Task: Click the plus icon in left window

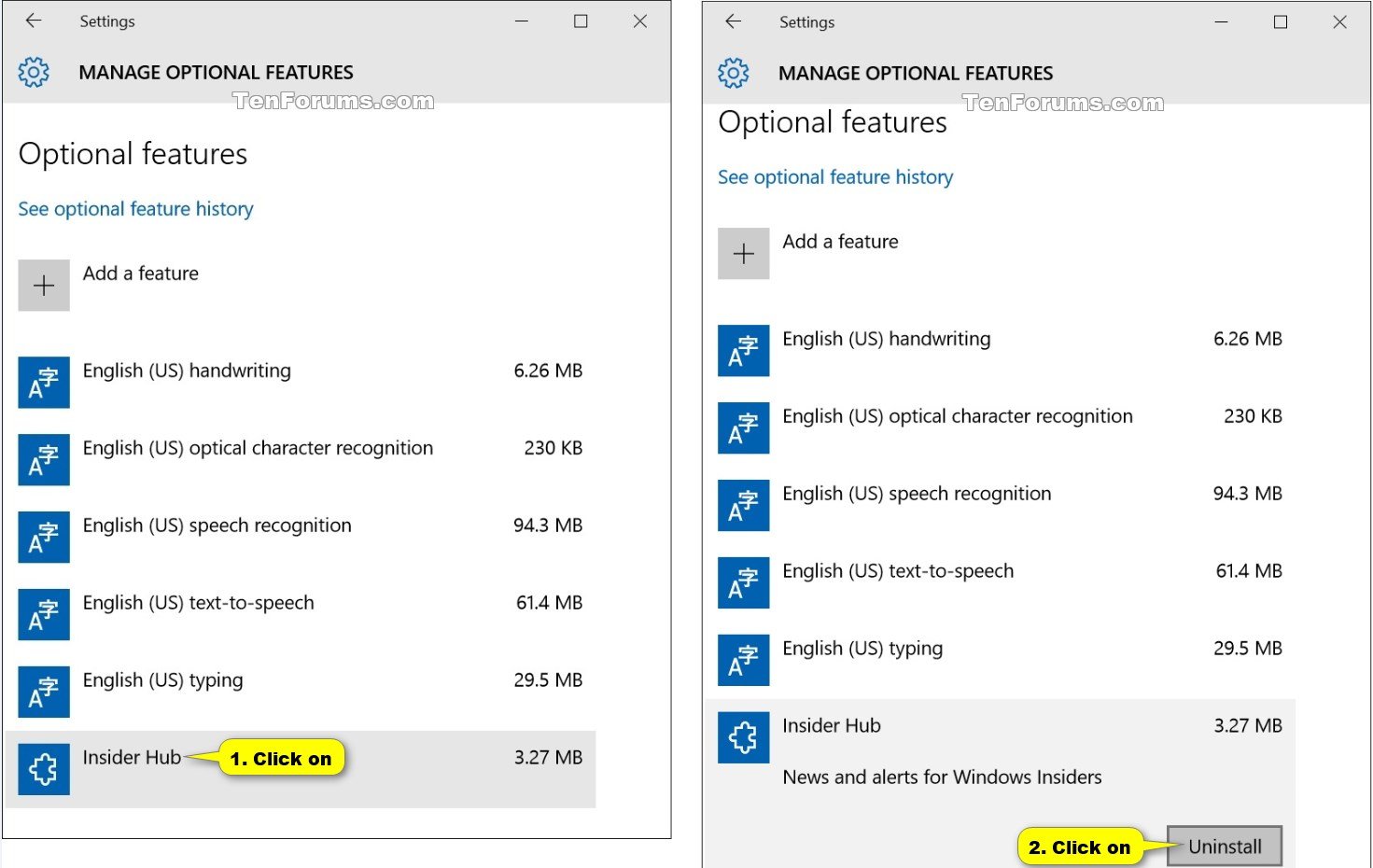Action: click(44, 286)
